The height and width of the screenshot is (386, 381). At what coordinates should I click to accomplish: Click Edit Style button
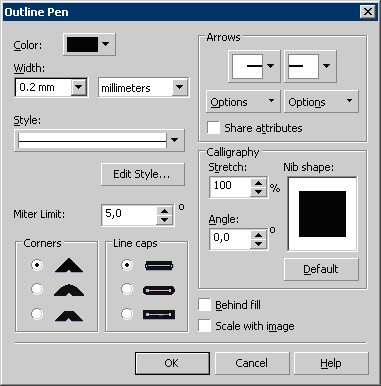tap(143, 174)
